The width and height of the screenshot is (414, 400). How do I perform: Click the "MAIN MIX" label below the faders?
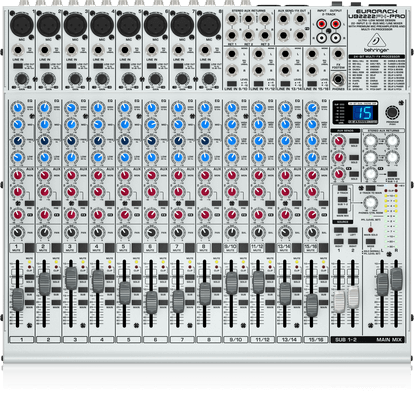(388, 340)
